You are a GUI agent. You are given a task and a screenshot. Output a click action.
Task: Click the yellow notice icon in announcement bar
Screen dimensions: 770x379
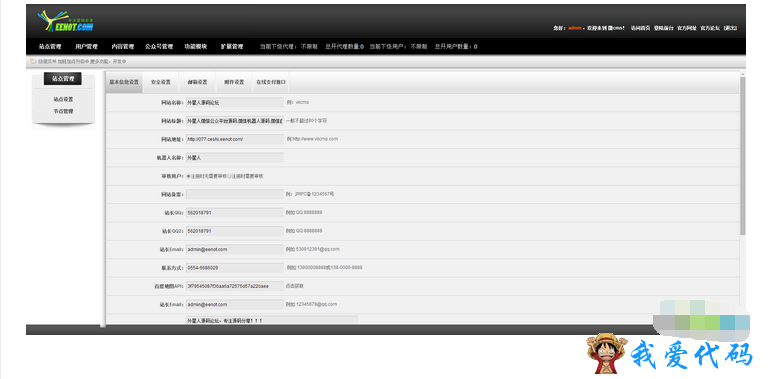tap(33, 61)
